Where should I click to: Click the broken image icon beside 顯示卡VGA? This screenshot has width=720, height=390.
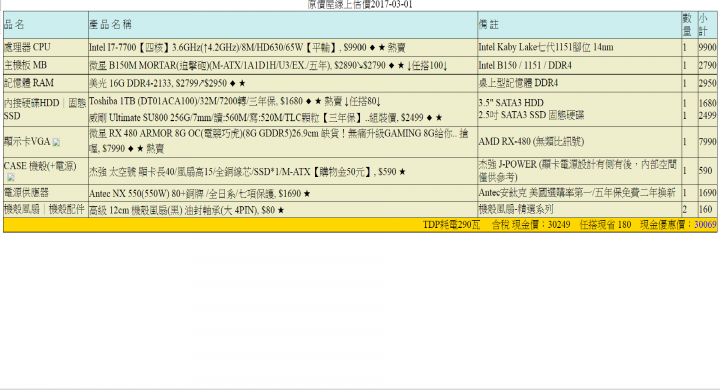[56, 142]
